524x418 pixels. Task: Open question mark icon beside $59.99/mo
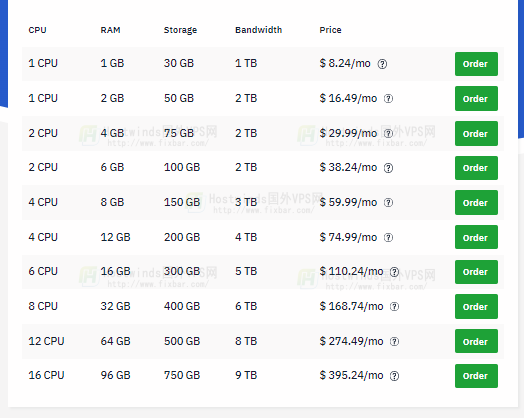(x=388, y=202)
